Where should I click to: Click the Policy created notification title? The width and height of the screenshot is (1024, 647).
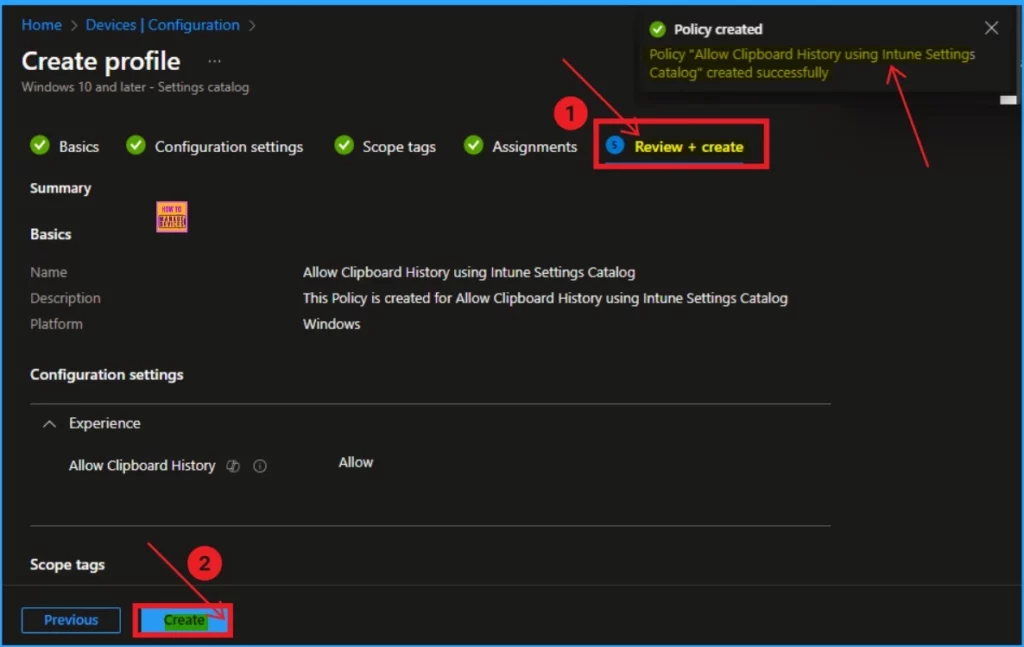(x=718, y=29)
